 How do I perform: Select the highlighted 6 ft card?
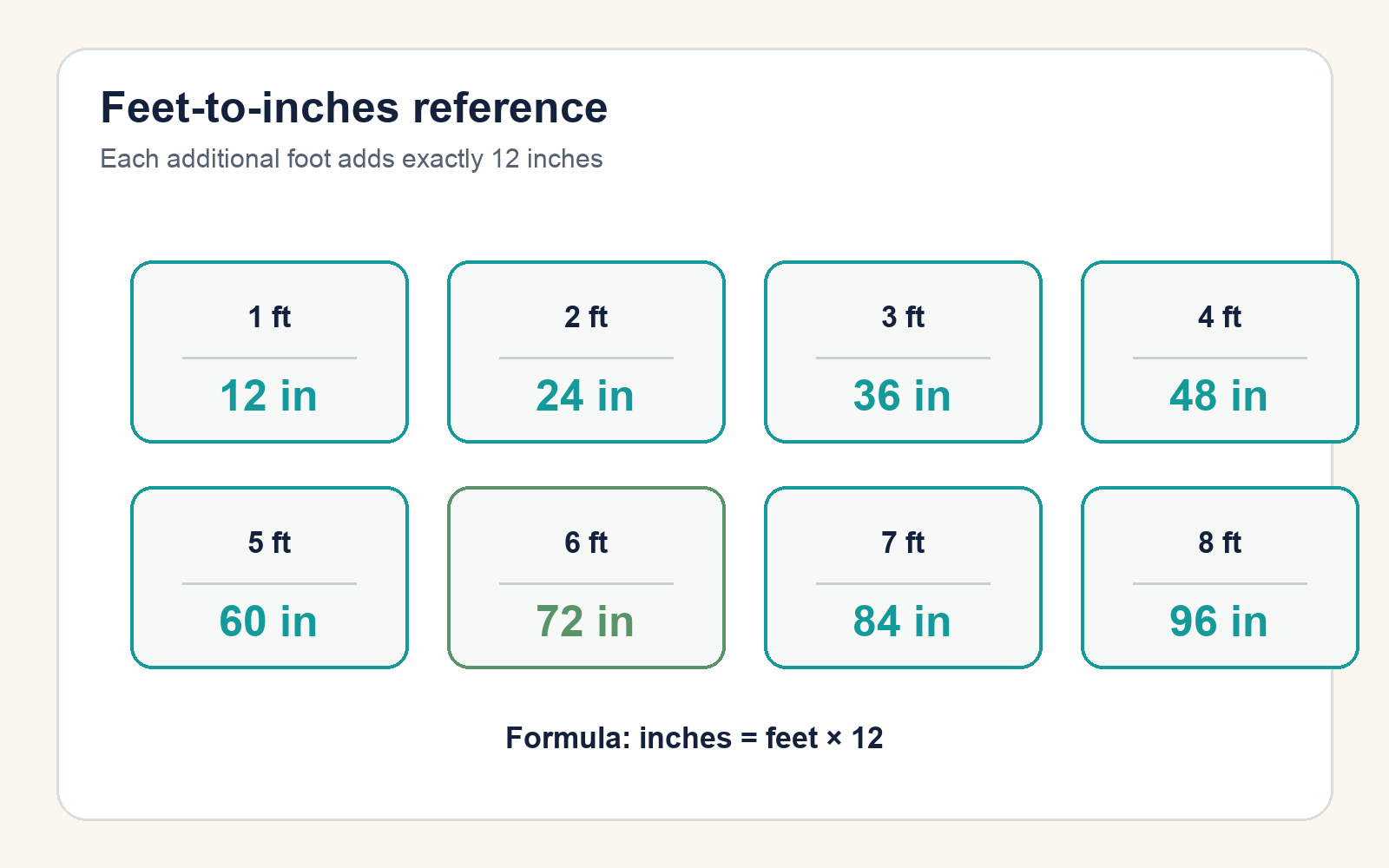coord(586,577)
